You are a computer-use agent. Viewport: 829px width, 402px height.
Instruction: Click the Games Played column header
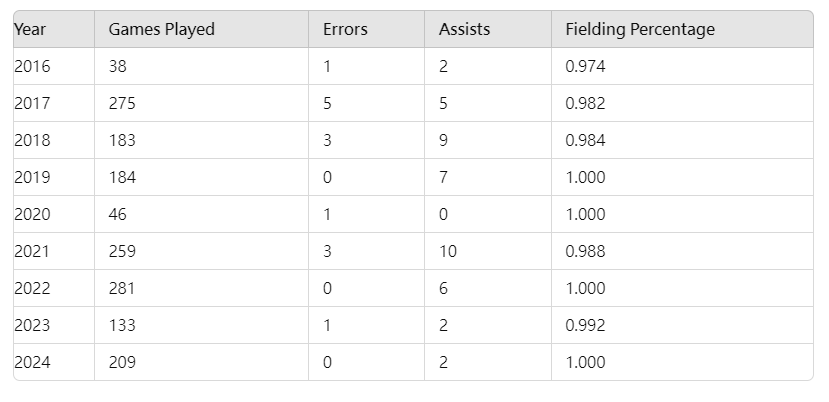161,29
